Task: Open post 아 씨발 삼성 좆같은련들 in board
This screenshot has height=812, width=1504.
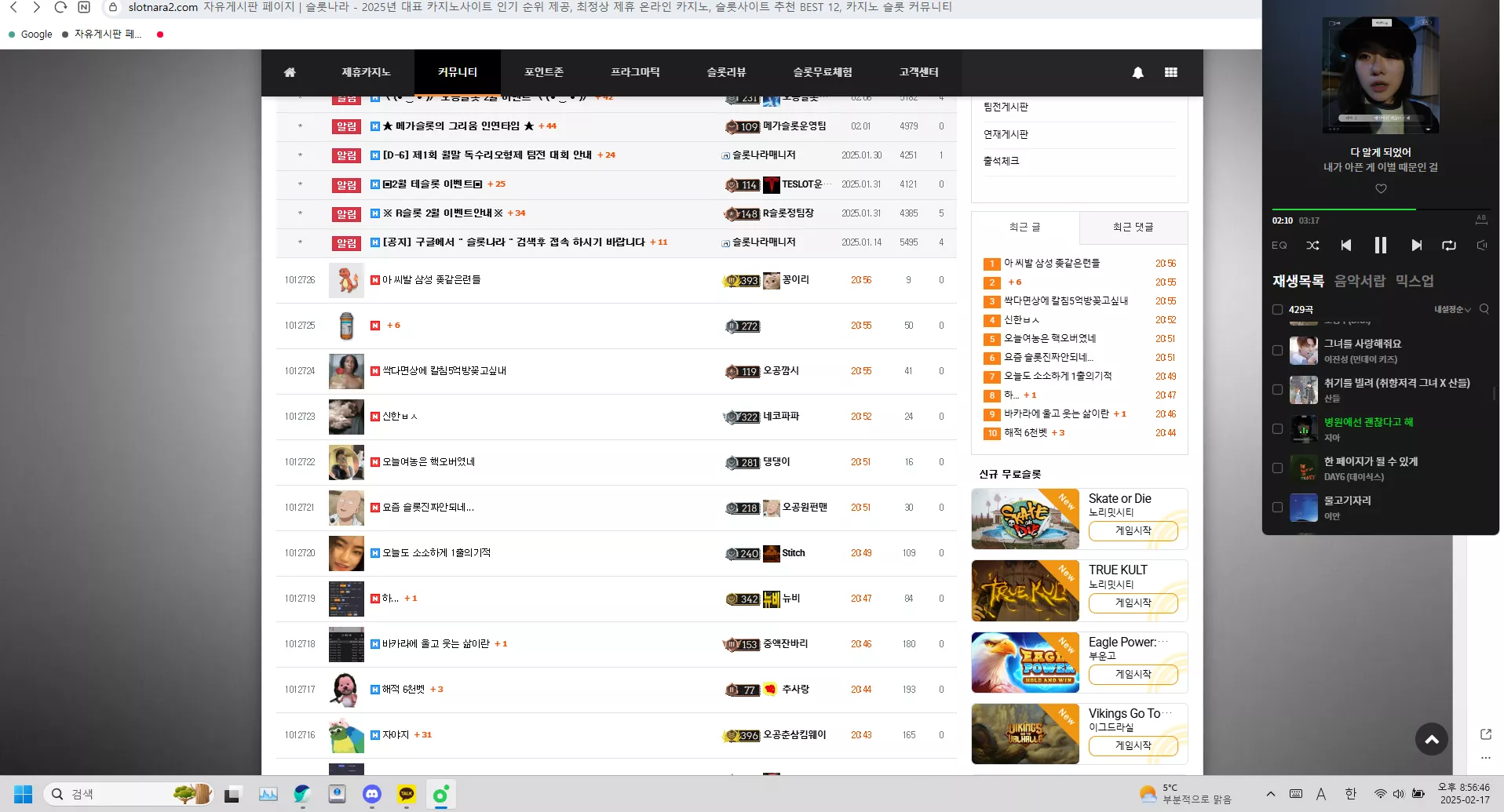Action: [x=431, y=280]
